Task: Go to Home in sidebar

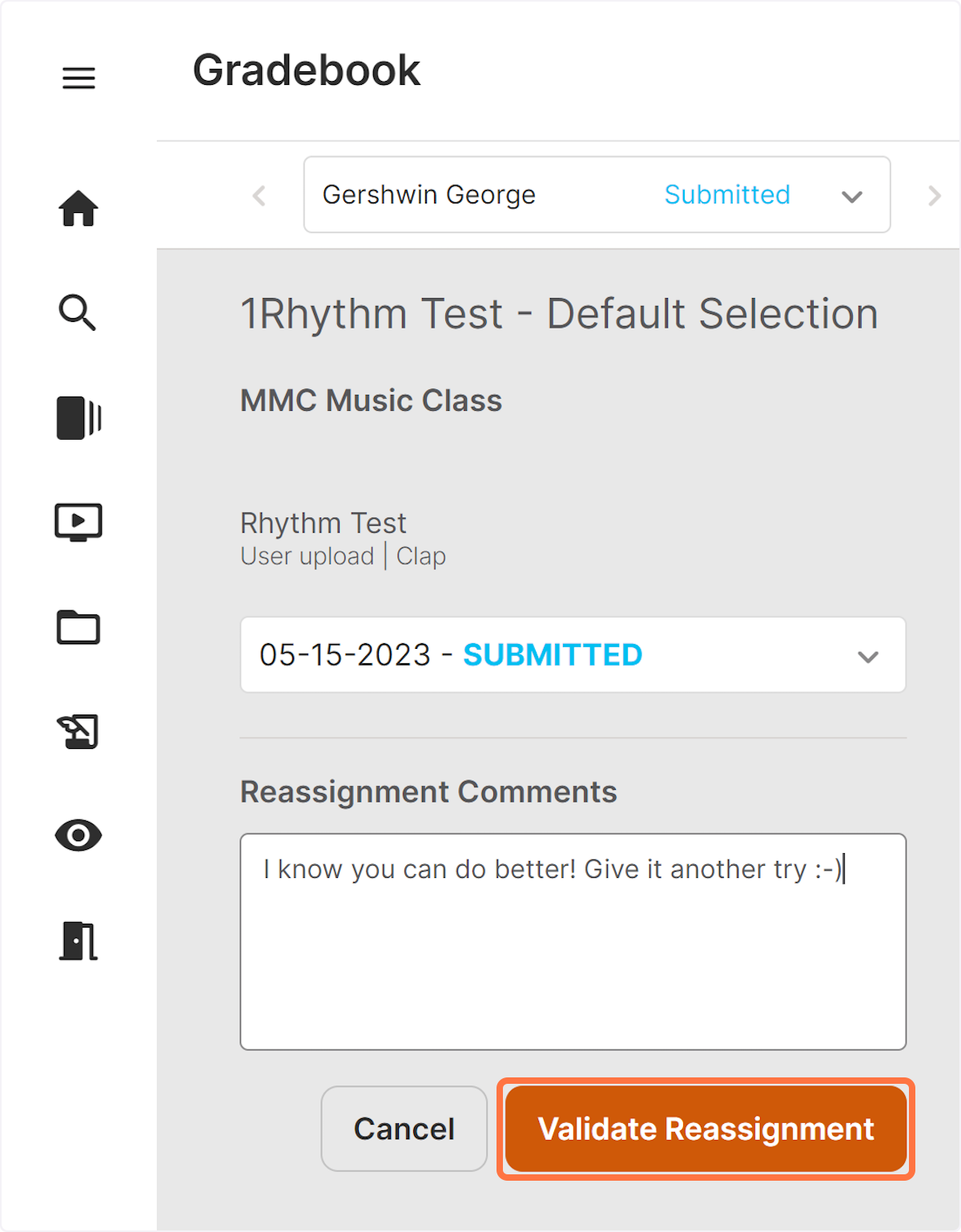Action: coord(78,208)
